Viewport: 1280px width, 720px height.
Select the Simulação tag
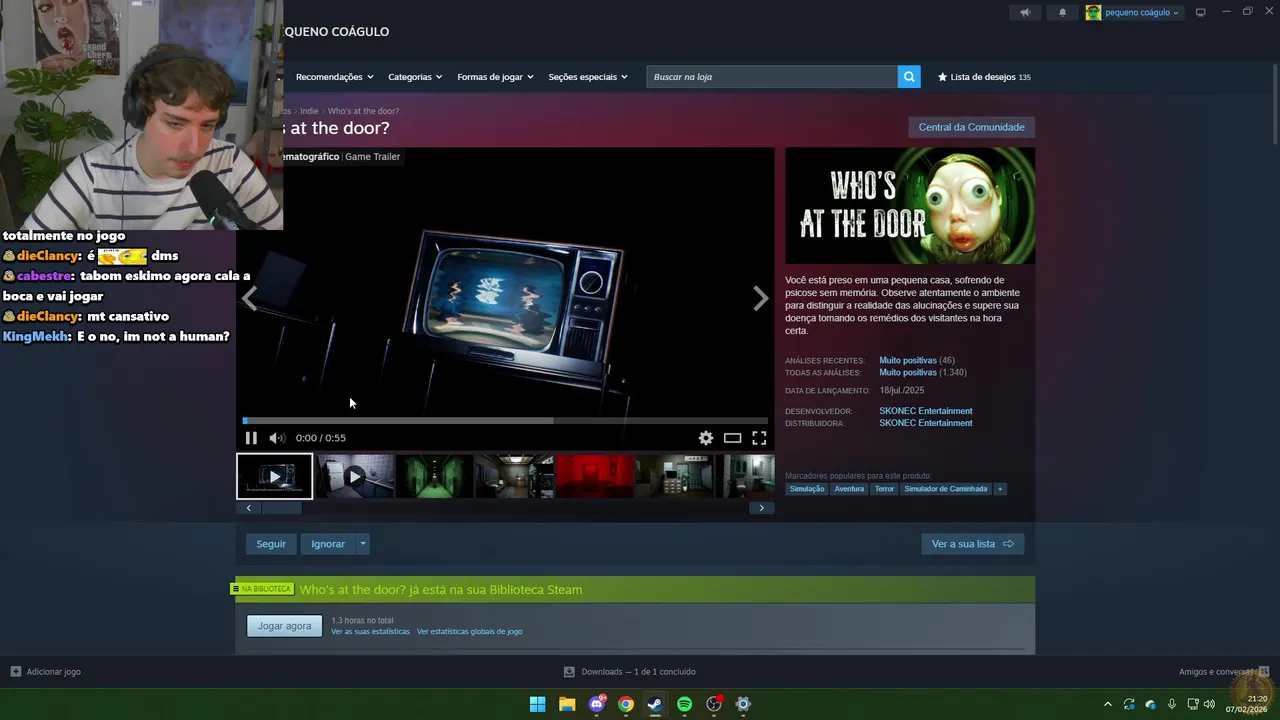tap(807, 489)
